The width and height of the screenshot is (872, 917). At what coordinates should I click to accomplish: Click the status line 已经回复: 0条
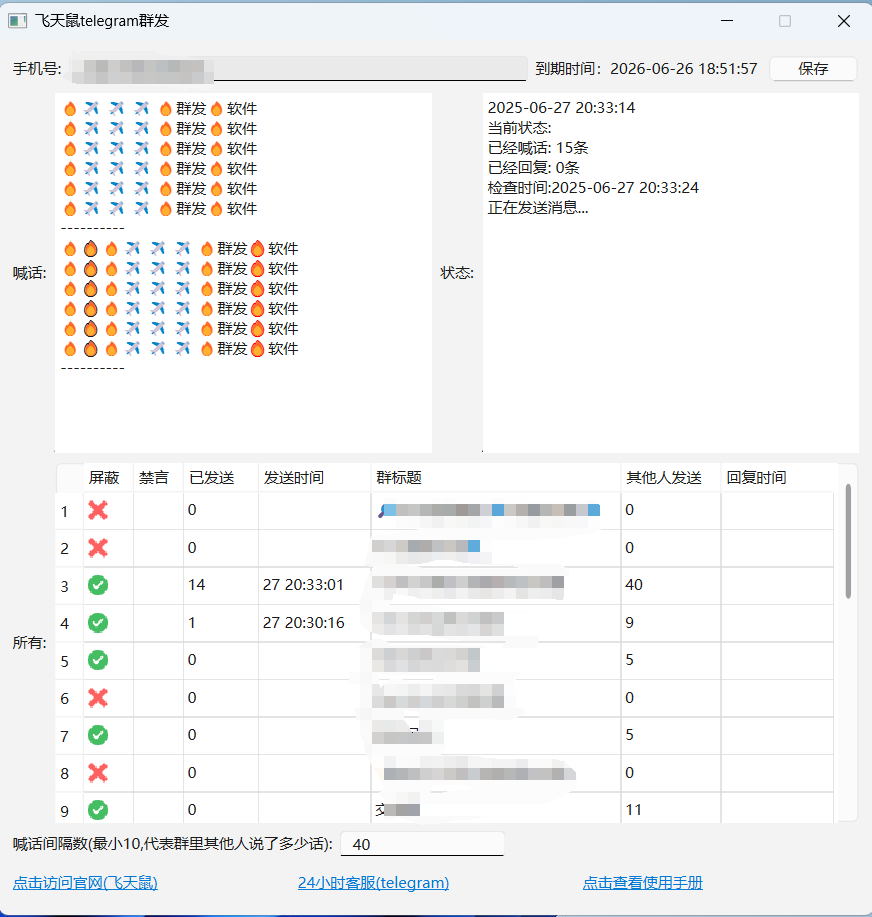click(x=533, y=168)
